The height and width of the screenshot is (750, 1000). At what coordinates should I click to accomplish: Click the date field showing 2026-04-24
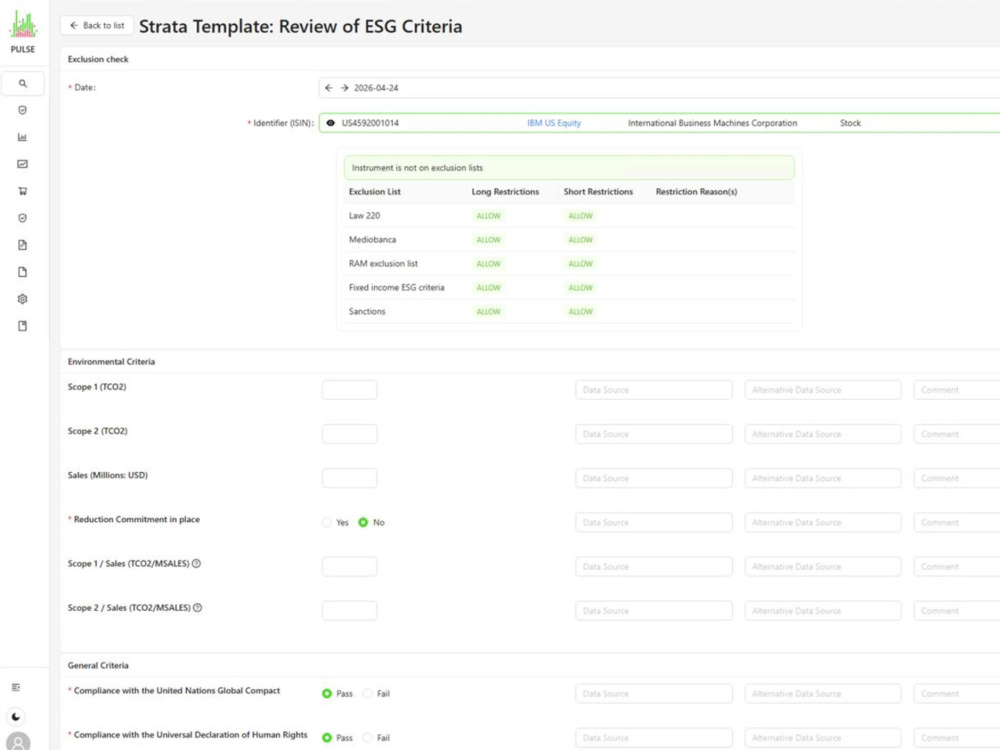(659, 88)
